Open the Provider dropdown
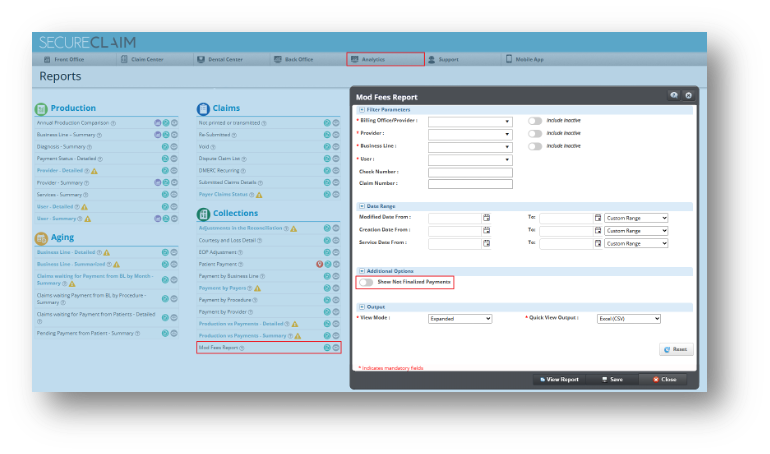The image size is (770, 454). coord(470,133)
